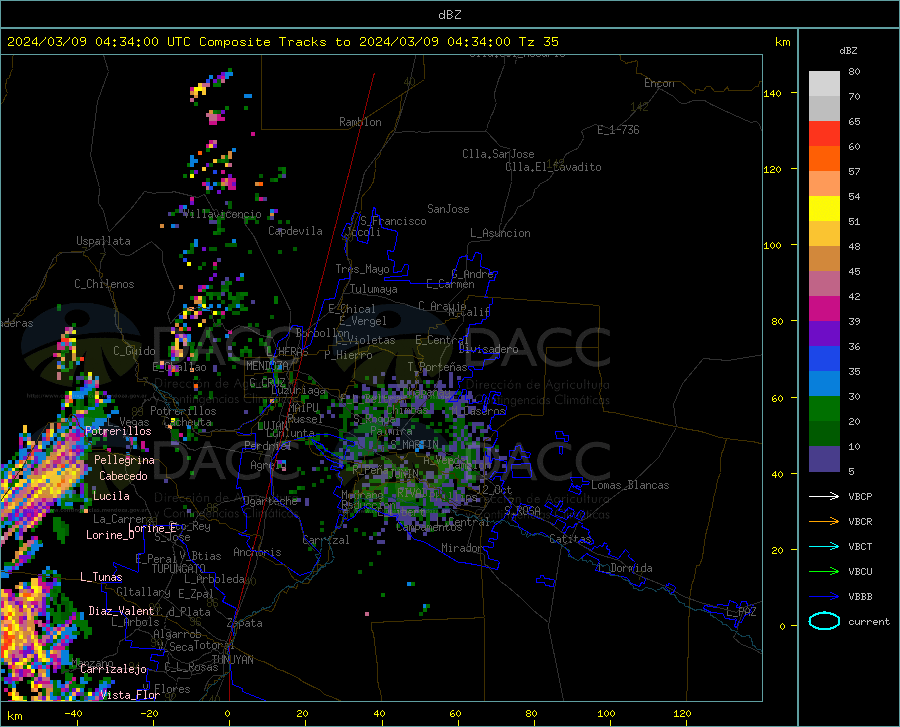Click the Encon map label
This screenshot has width=900, height=727.
point(659,83)
